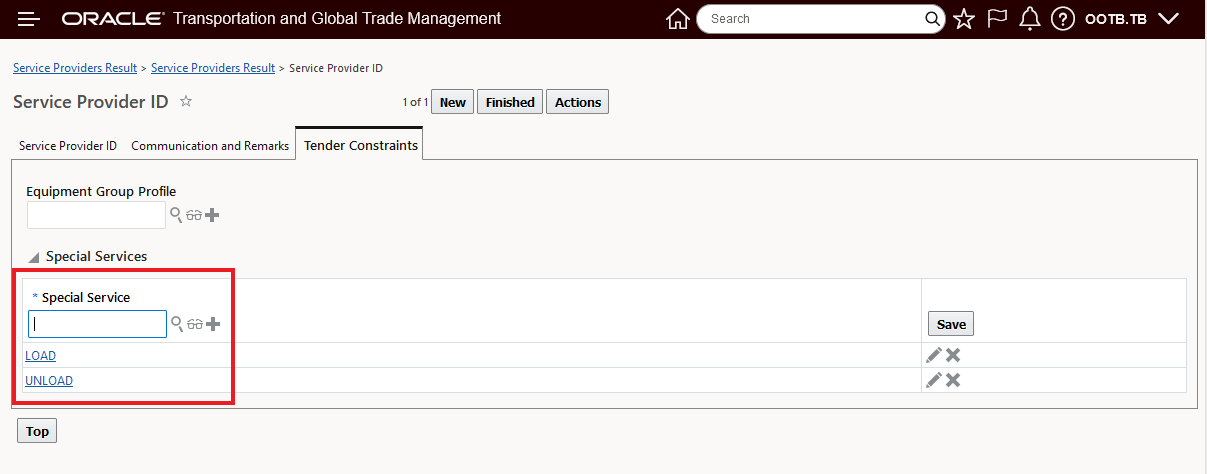Viewport: 1207px width, 474px height.
Task: Open the LOAD special service link
Action: tap(41, 356)
